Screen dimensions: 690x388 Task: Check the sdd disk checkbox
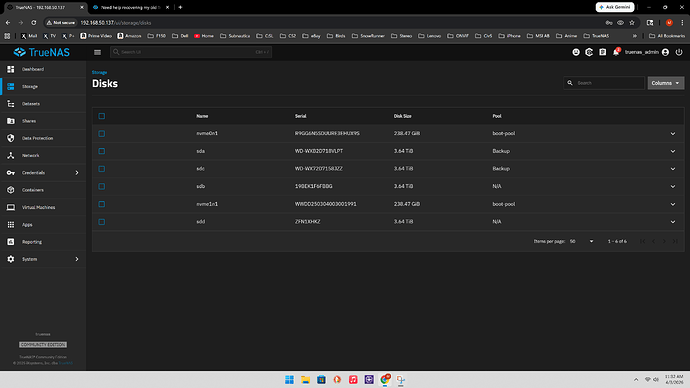[x=102, y=222]
